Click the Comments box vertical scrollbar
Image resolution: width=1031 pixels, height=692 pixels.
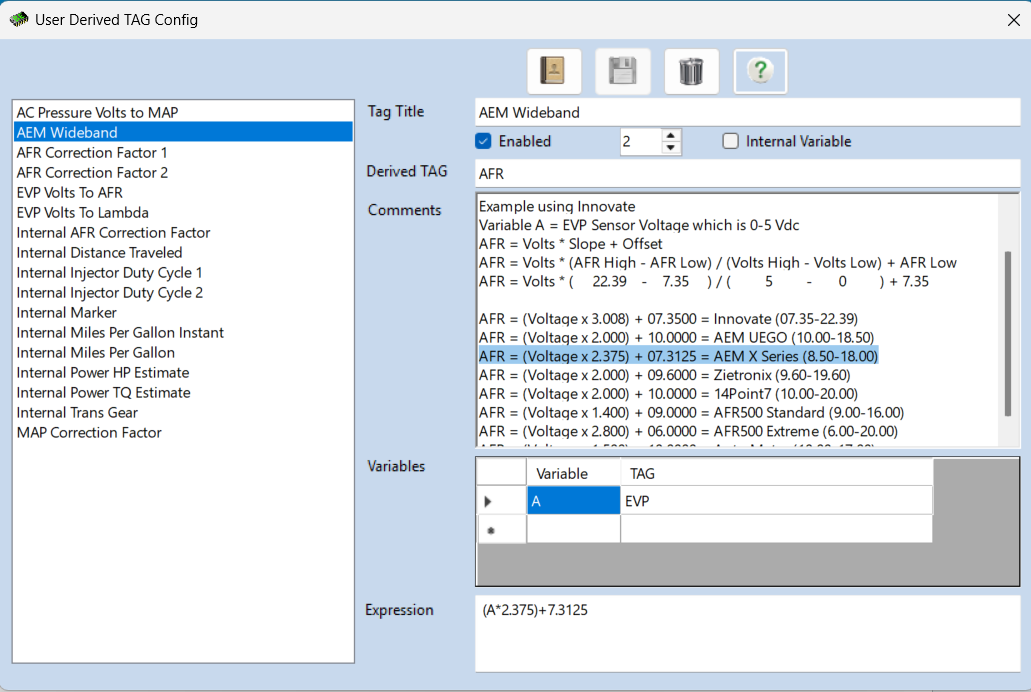click(1008, 330)
